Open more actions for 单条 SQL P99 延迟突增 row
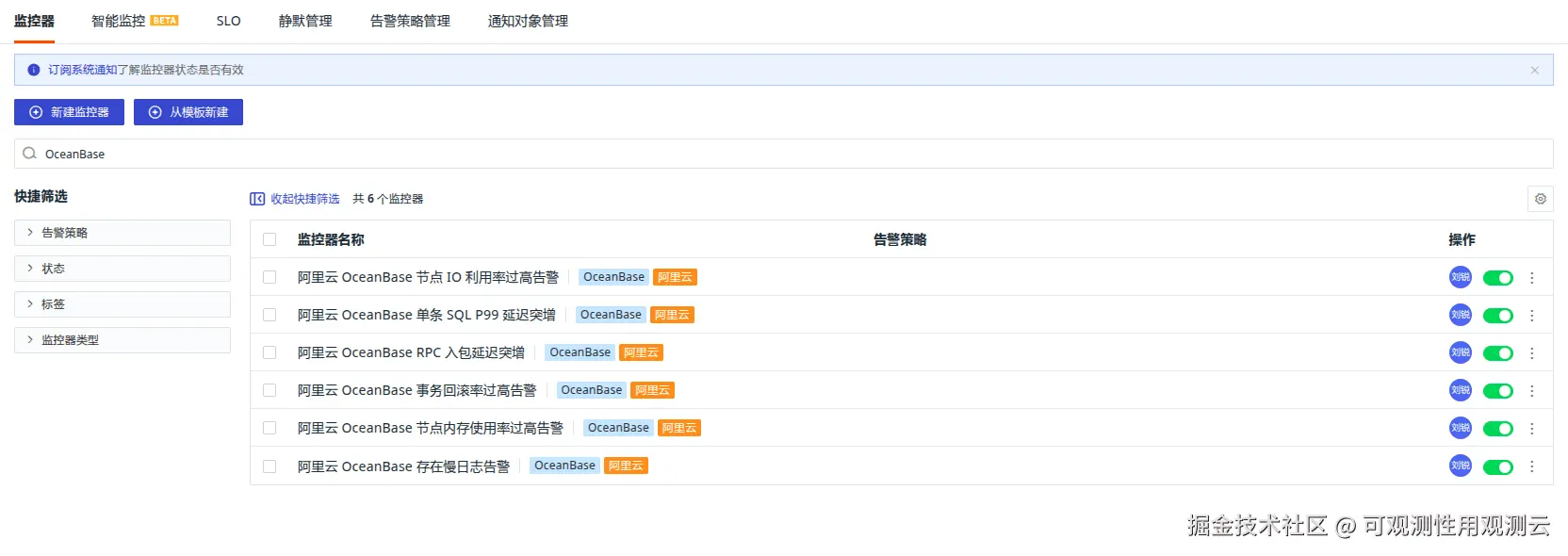 click(x=1532, y=316)
